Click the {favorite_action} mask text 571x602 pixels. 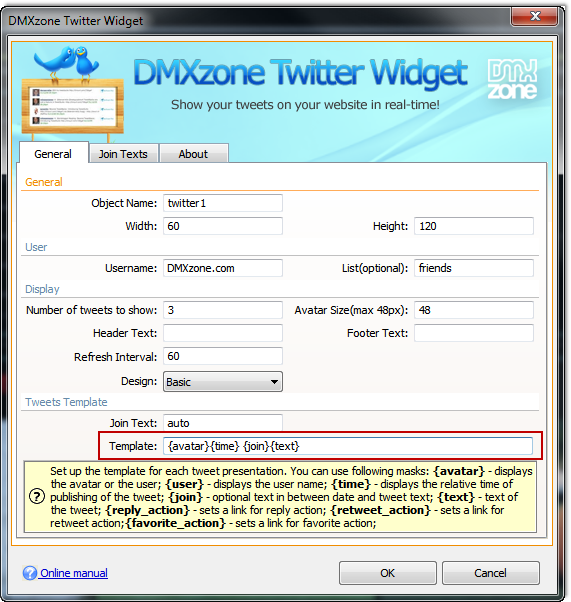(x=175, y=523)
